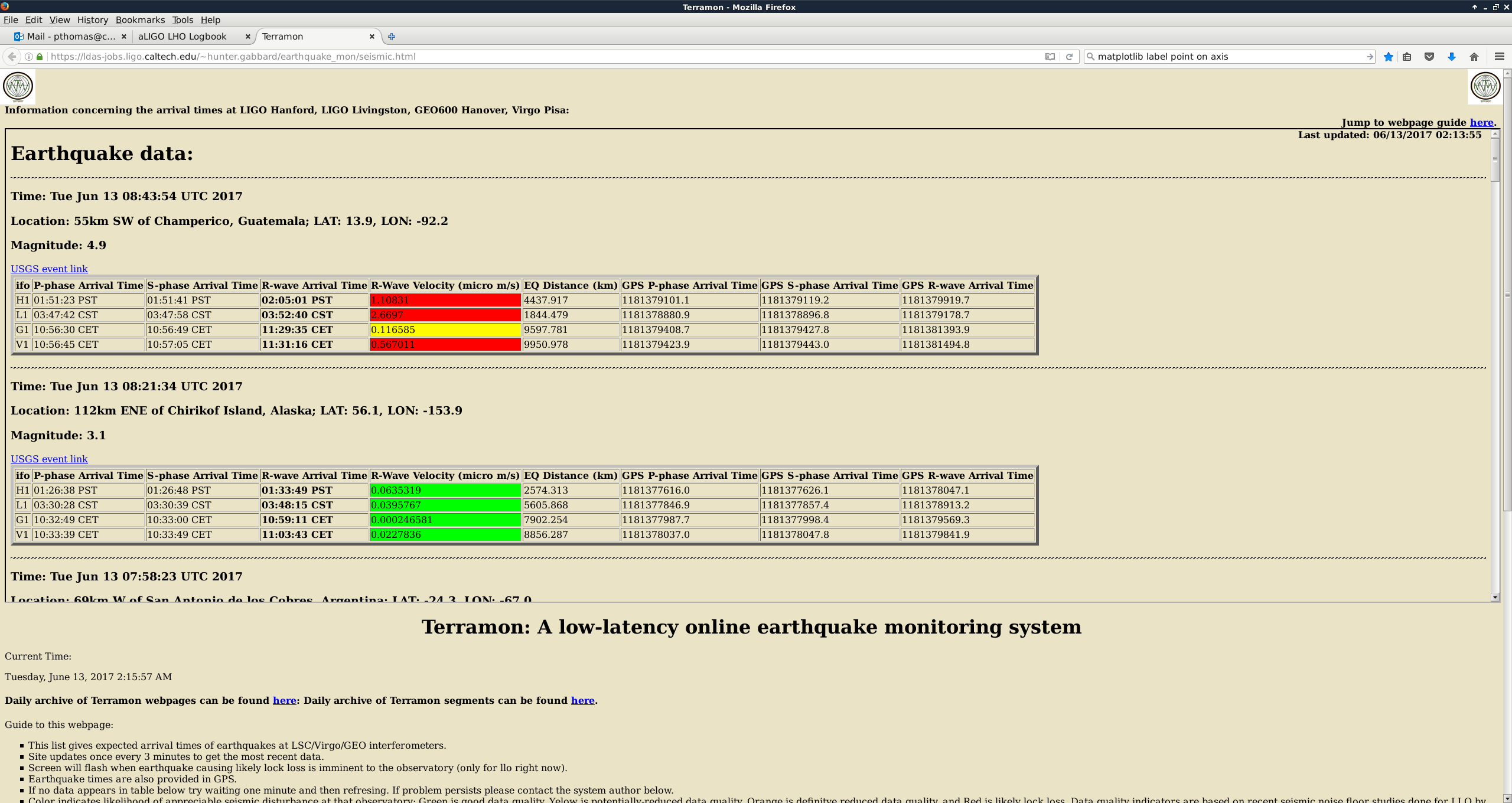The image size is (1512, 803).
Task: Open the Firefox hamburger menu
Action: [x=1499, y=57]
